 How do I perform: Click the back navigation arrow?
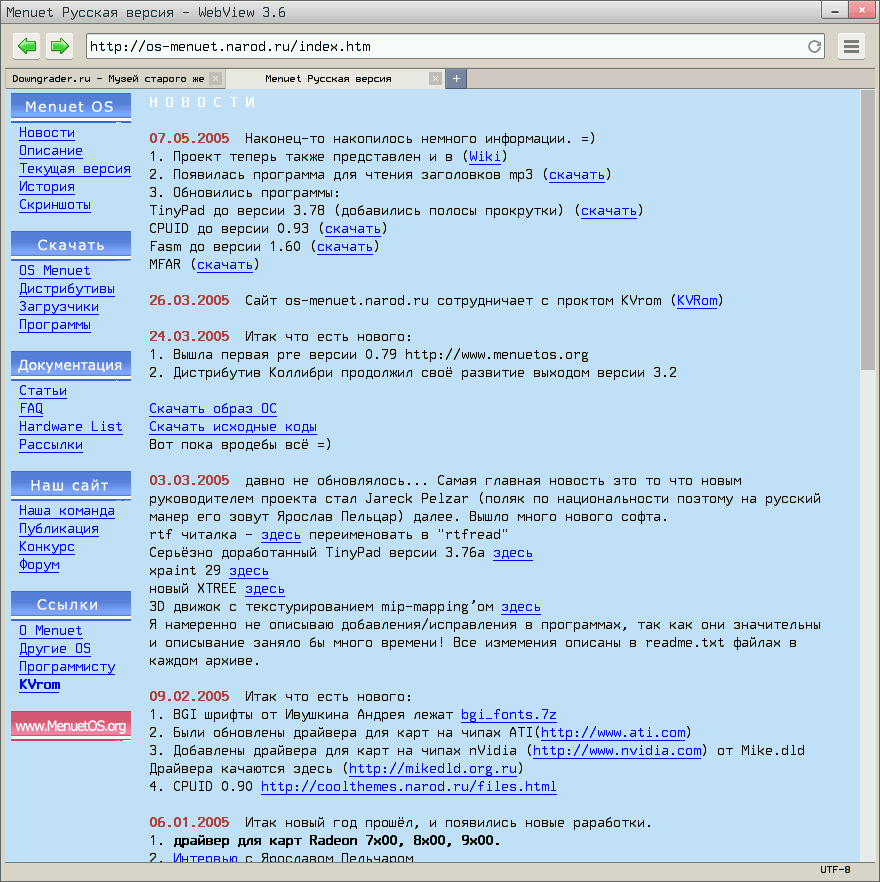pyautogui.click(x=28, y=46)
